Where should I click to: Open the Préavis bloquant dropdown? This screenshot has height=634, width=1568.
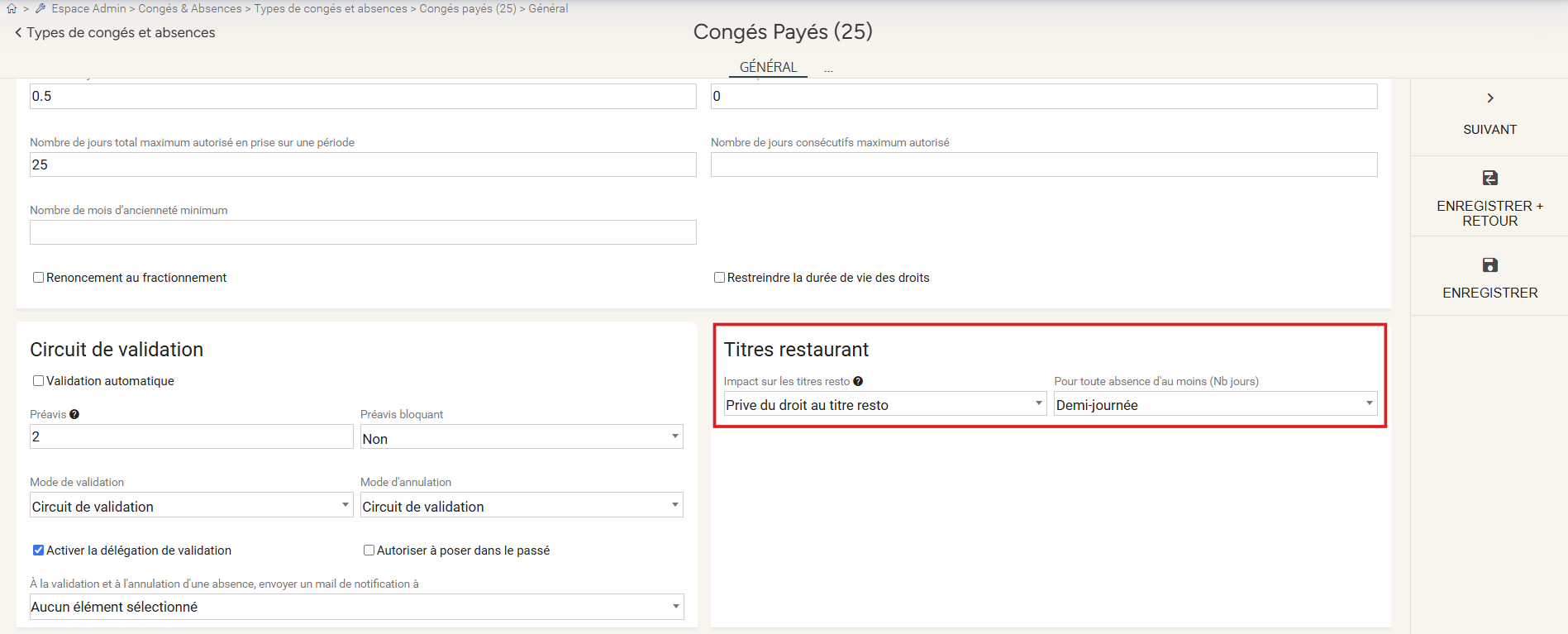522,437
